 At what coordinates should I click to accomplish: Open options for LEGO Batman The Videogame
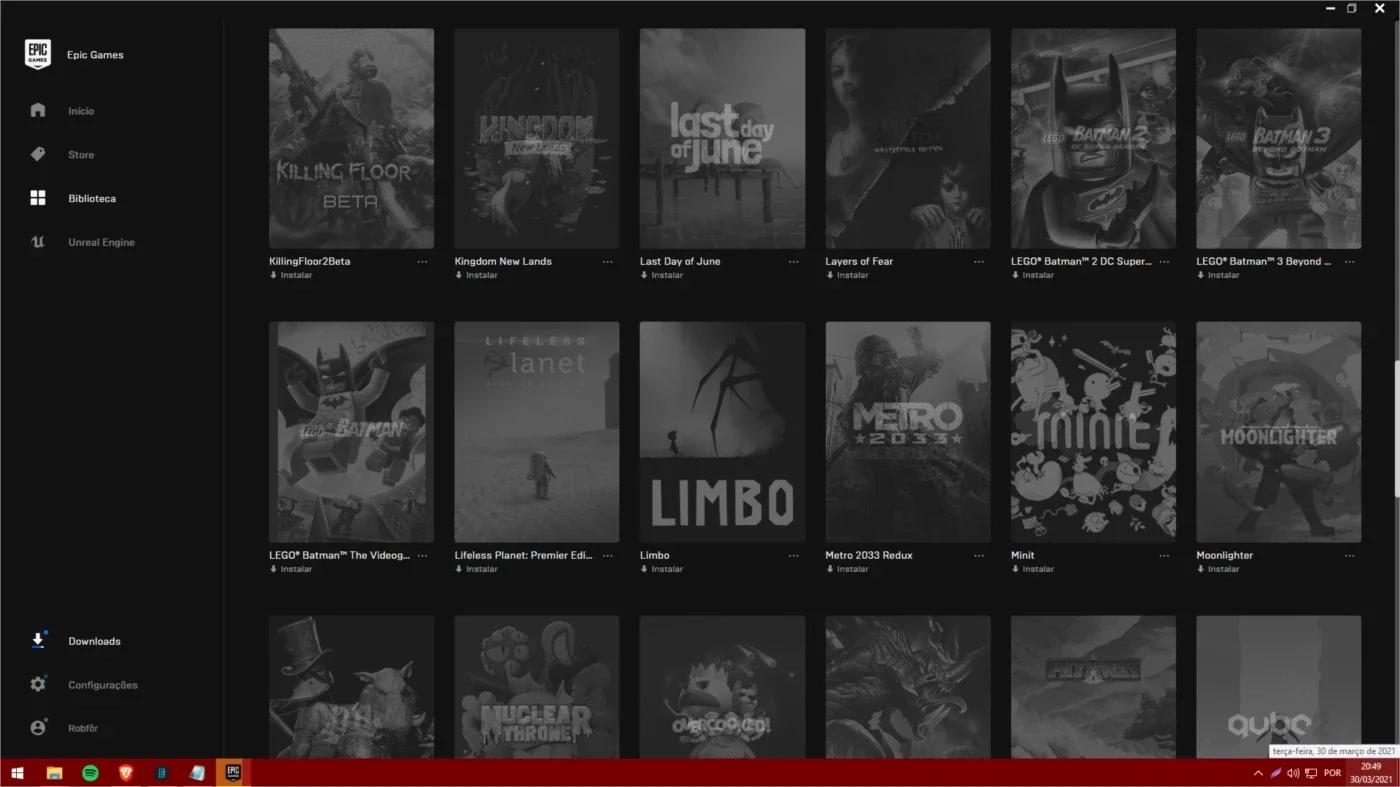pyautogui.click(x=422, y=556)
